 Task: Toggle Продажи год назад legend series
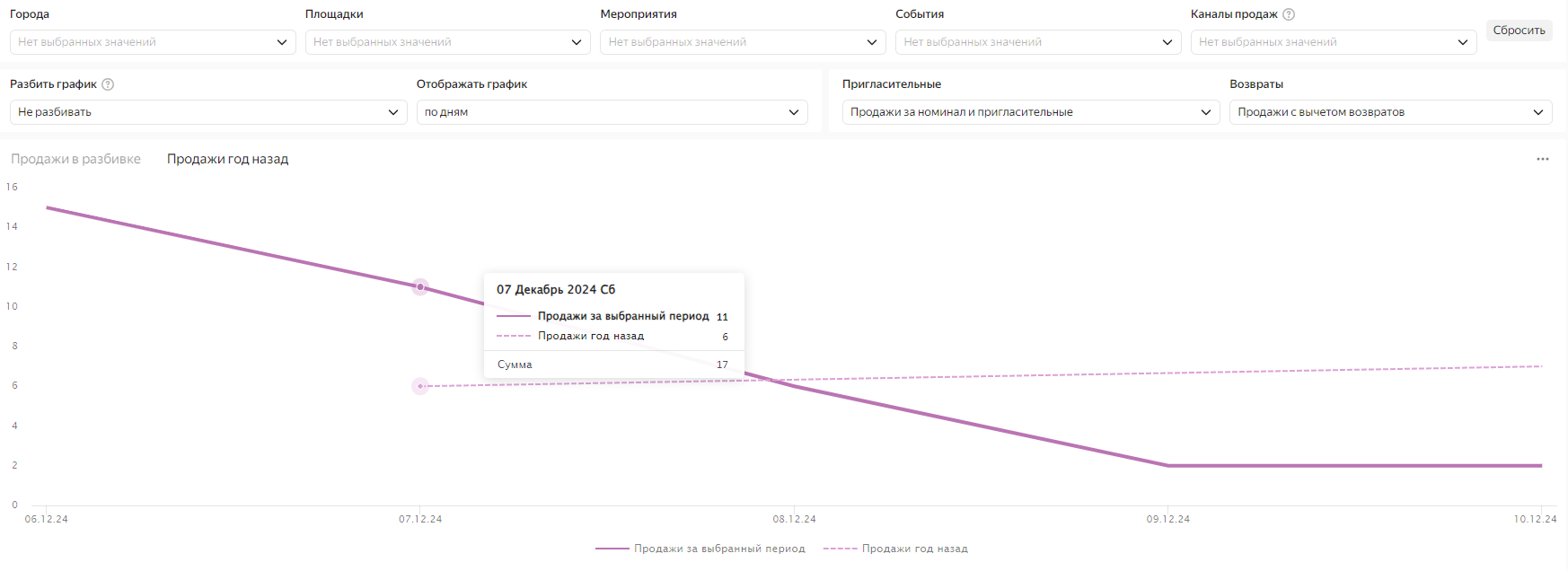click(895, 549)
